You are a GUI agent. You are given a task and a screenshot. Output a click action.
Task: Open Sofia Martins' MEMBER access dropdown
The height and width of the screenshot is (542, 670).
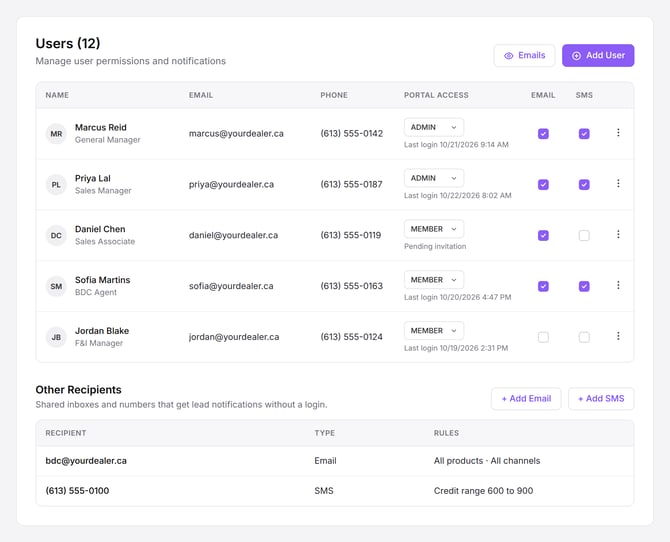click(x=434, y=280)
